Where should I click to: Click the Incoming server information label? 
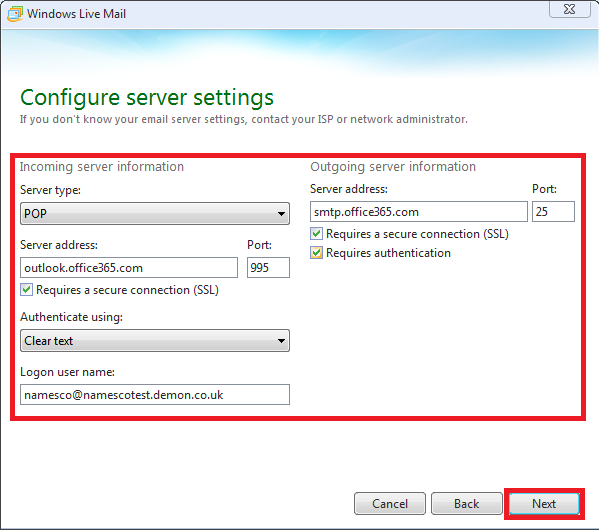(102, 167)
